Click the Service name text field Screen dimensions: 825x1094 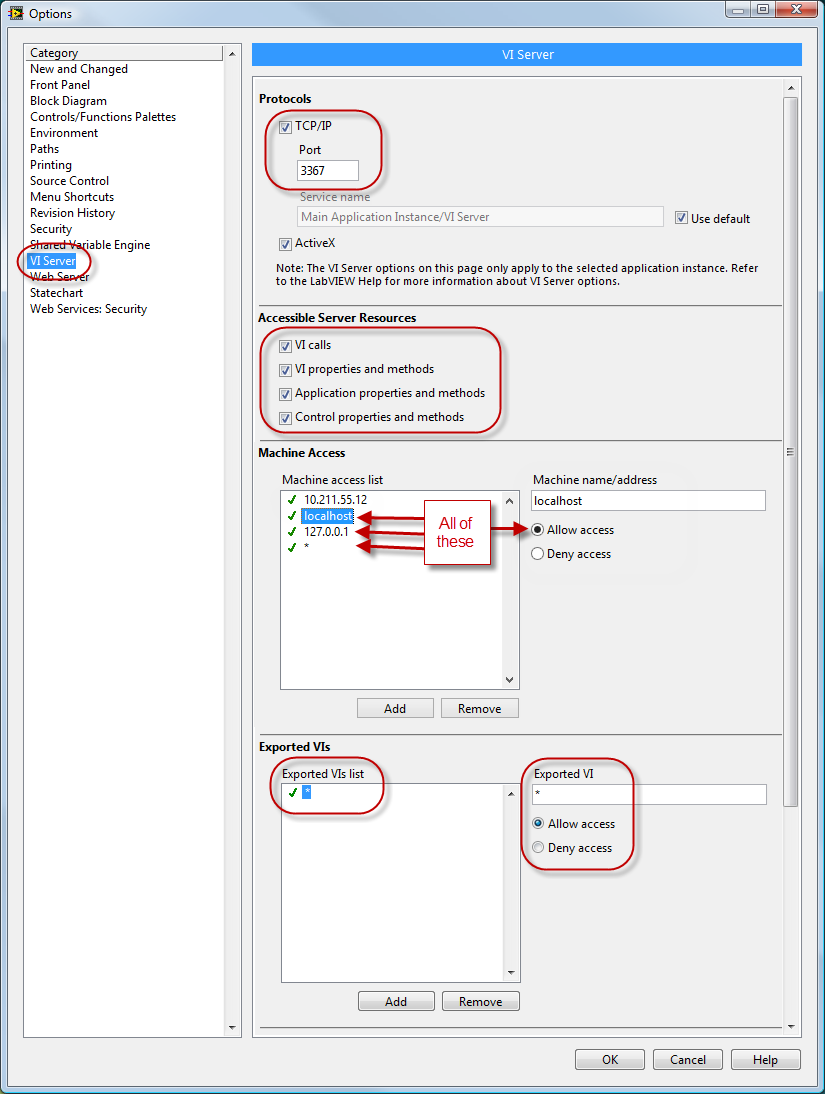[480, 217]
